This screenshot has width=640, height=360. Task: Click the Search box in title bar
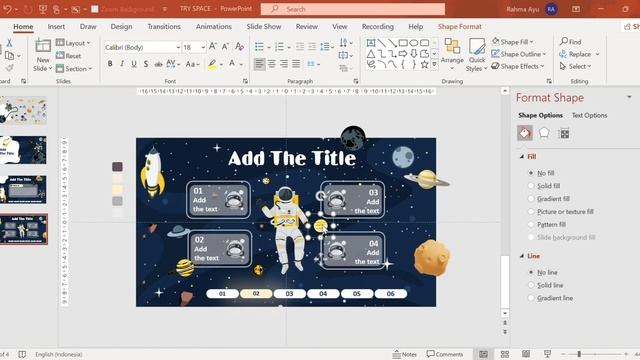(x=353, y=9)
